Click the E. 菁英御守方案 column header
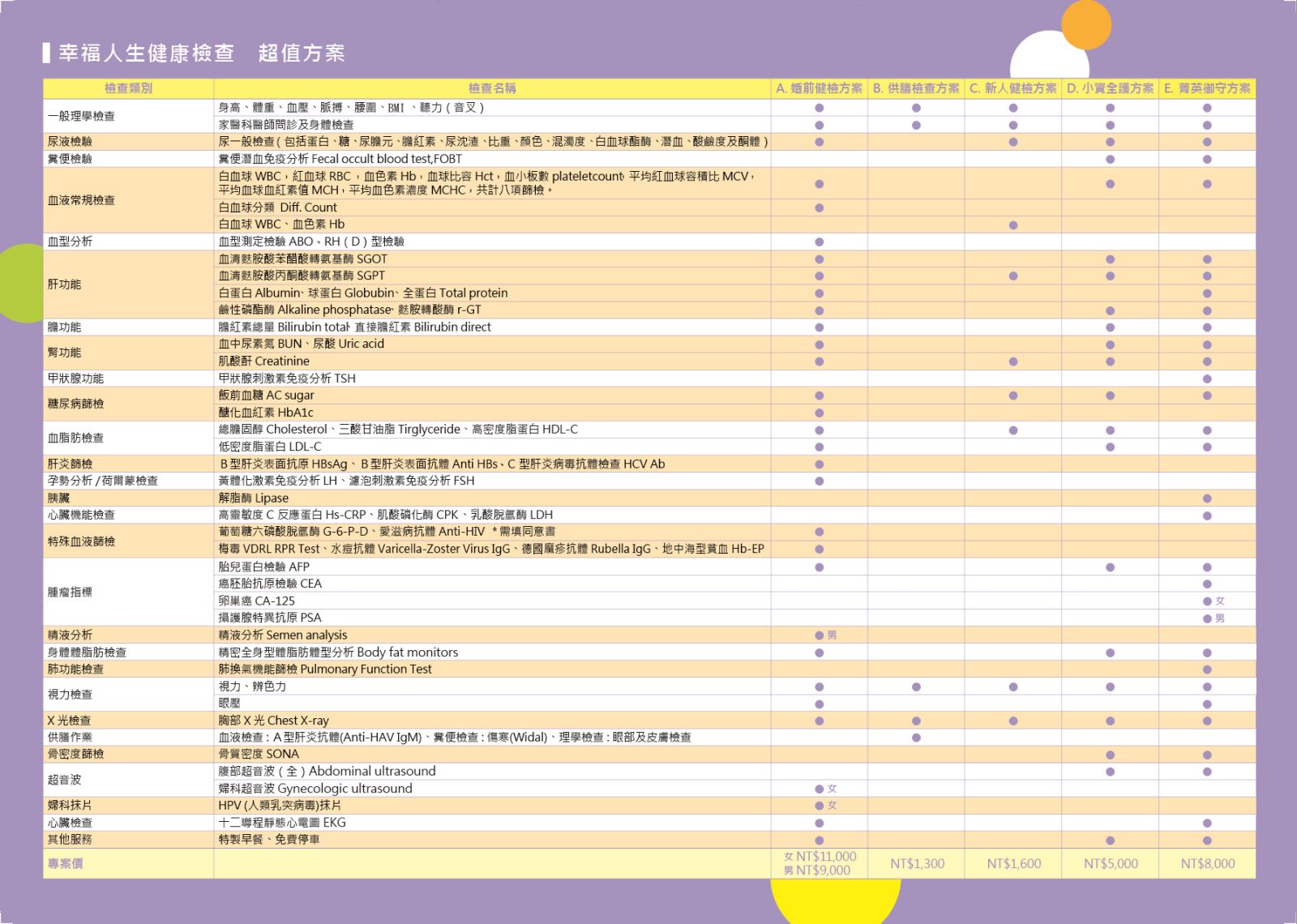This screenshot has height=924, width=1297. click(1207, 88)
